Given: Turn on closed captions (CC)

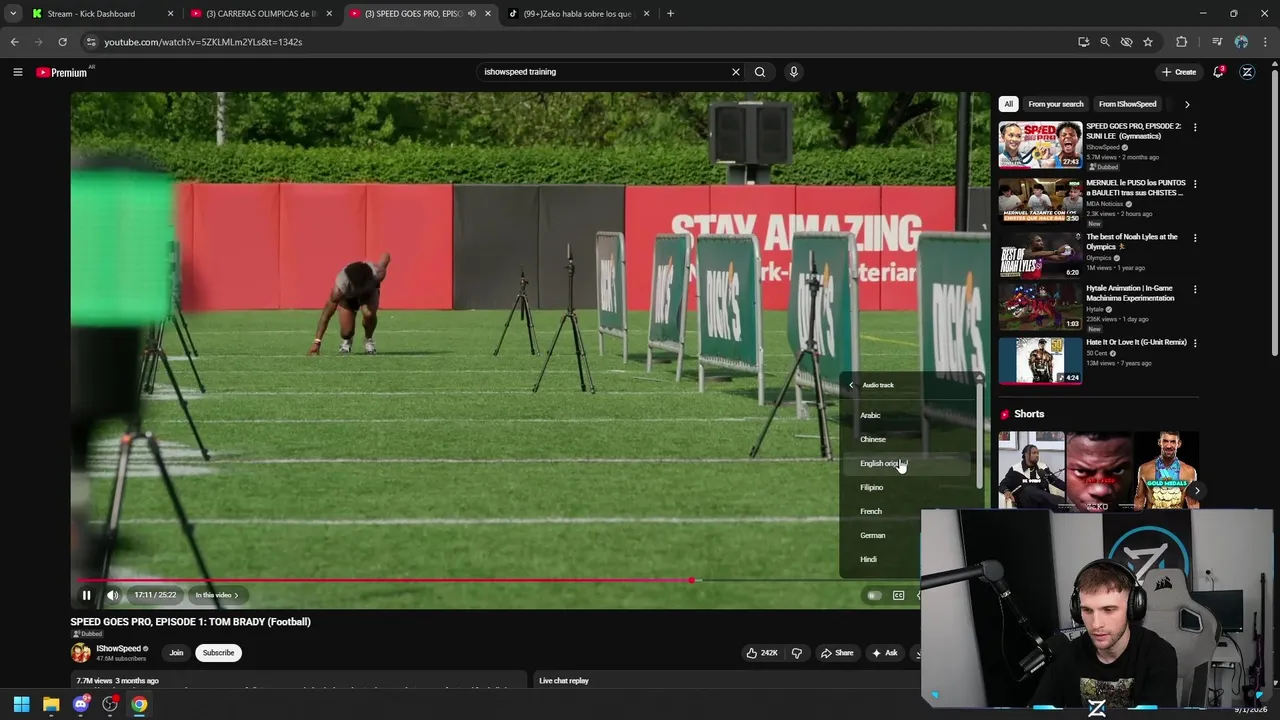Looking at the screenshot, I should click(899, 596).
